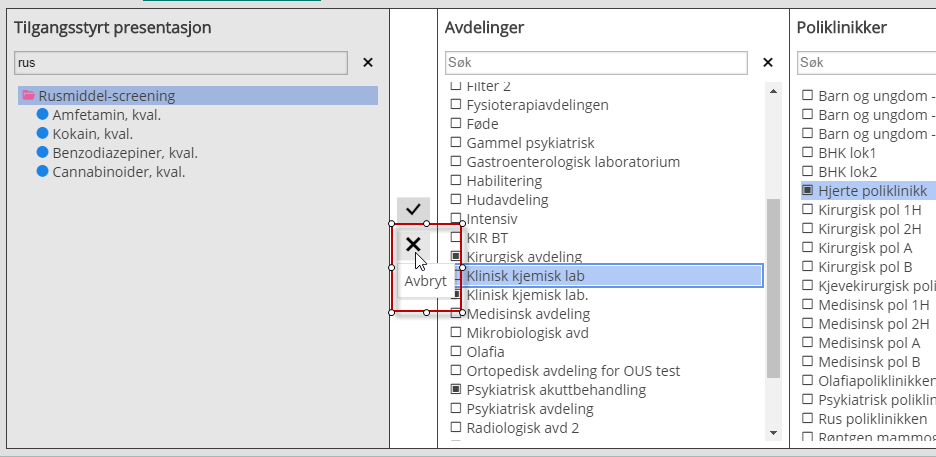Check the Mikrobiologisk avd checkbox
The height and width of the screenshot is (457, 936).
[456, 333]
